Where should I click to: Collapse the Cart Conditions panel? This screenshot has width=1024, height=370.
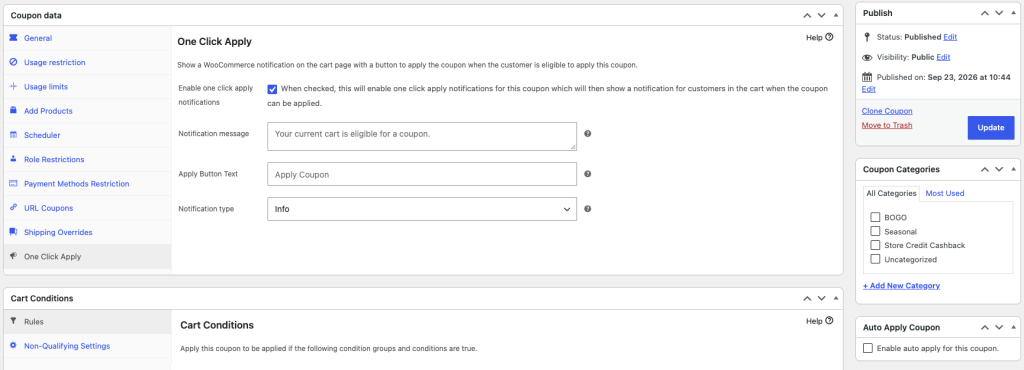pyautogui.click(x=837, y=298)
